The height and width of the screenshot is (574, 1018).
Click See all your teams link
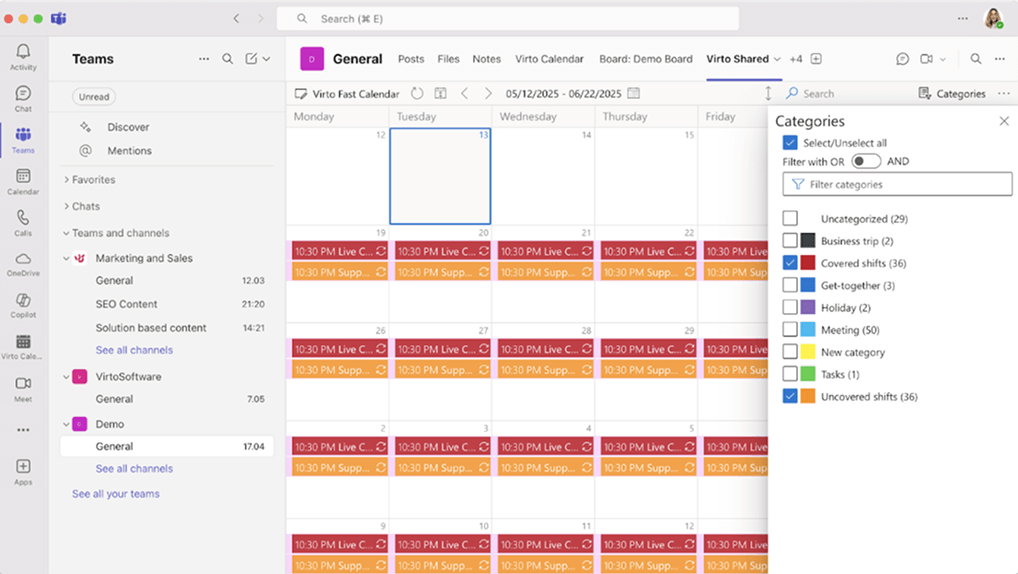click(x=116, y=494)
